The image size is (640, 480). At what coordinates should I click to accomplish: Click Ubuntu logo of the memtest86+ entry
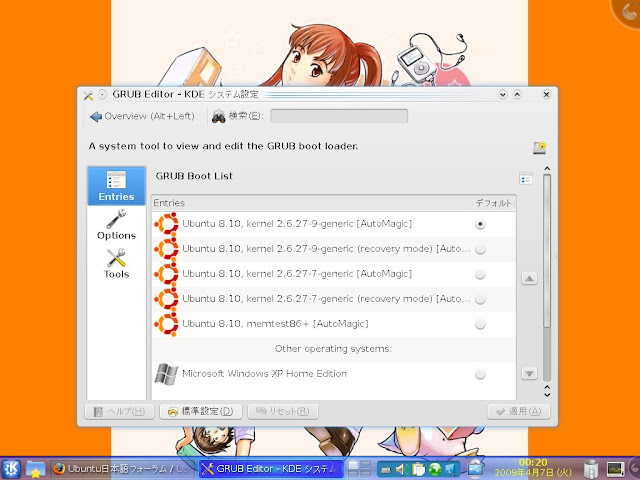166,324
